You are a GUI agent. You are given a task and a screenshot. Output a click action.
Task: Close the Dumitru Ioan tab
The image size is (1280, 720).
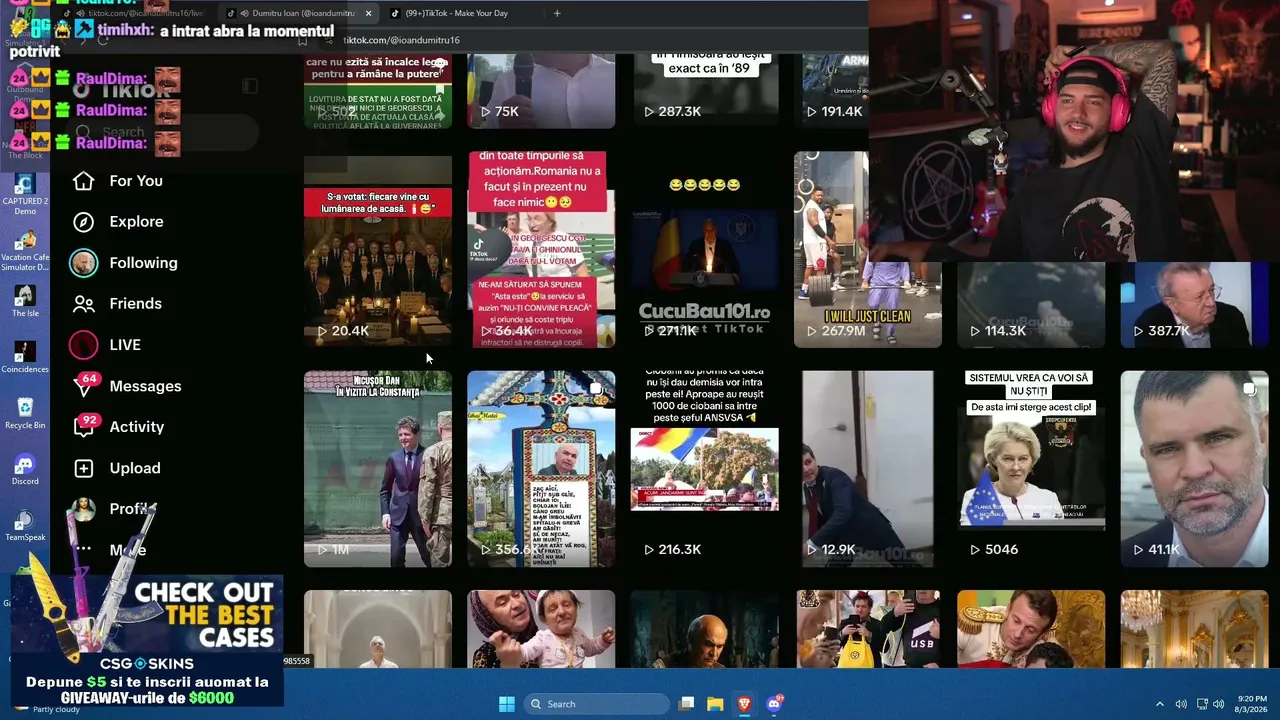click(368, 14)
